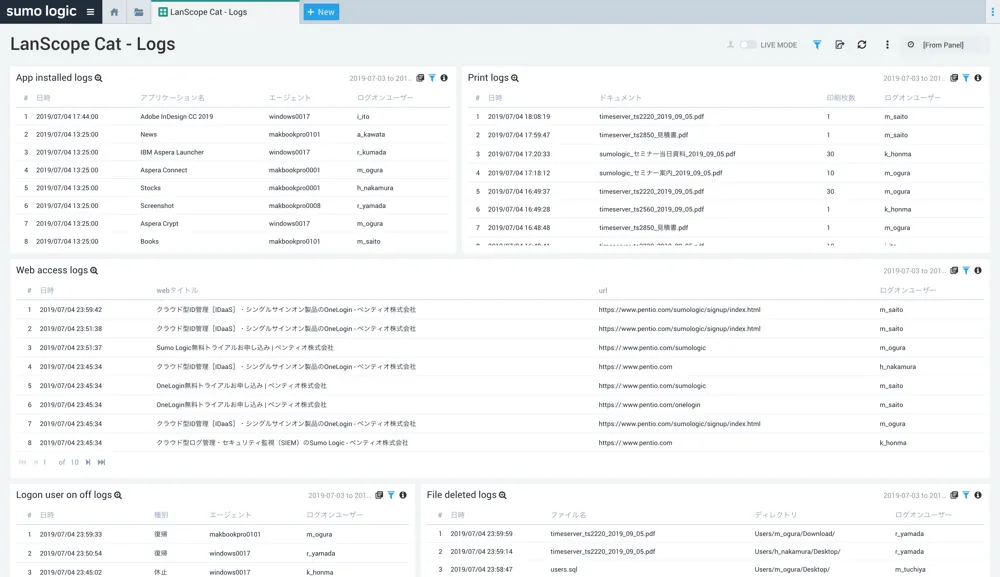Click Print logs copy panel icon
Image resolution: width=1000 pixels, height=577 pixels.
tap(953, 78)
